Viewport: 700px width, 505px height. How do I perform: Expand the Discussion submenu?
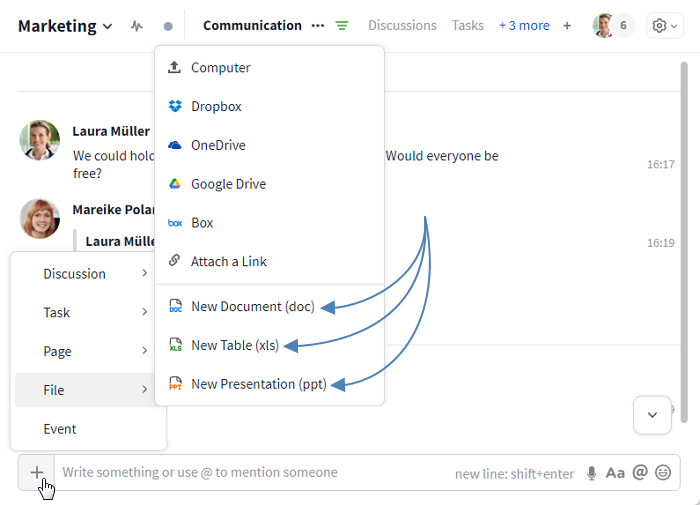pos(88,274)
